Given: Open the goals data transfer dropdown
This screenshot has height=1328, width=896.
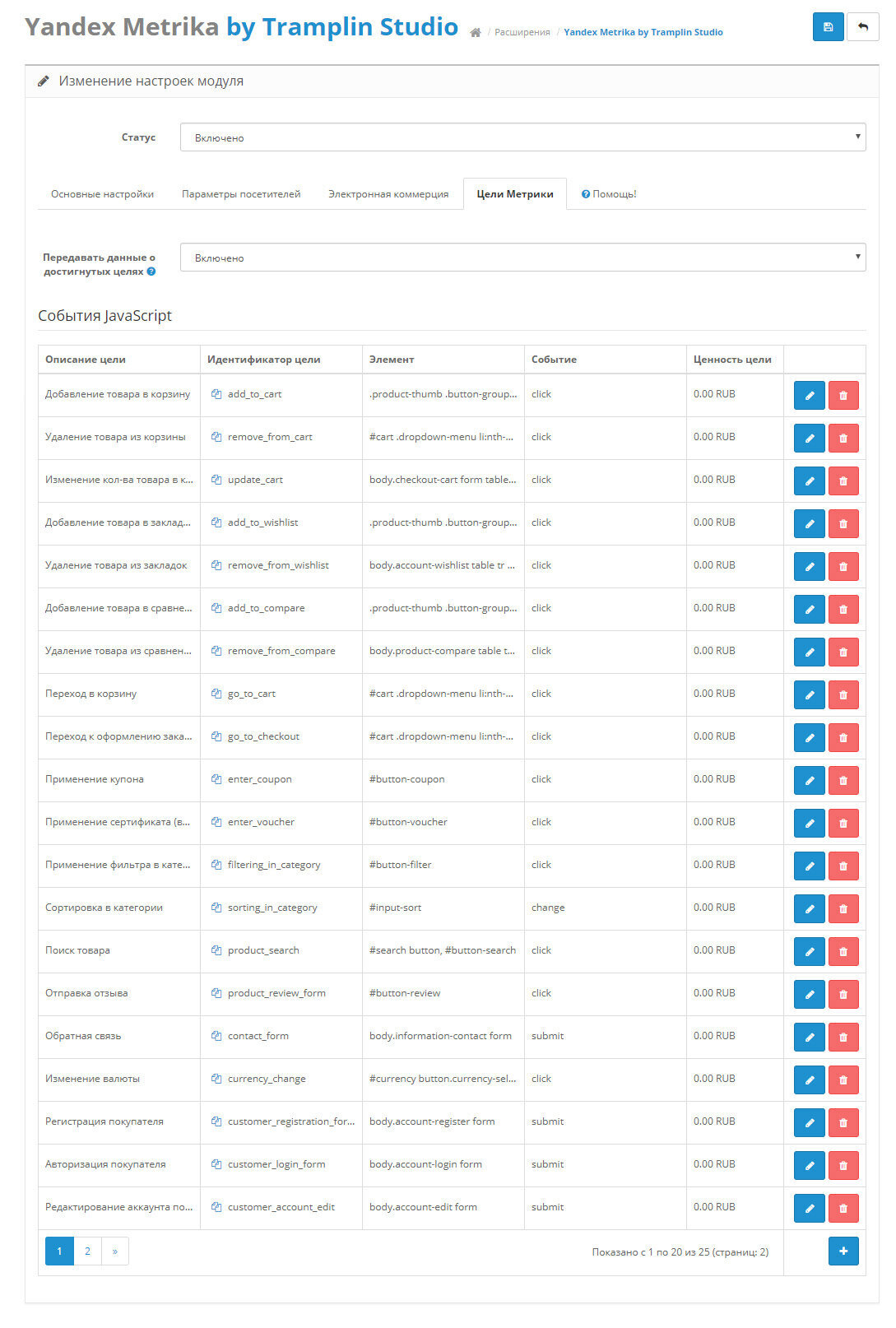Looking at the screenshot, I should 522,258.
